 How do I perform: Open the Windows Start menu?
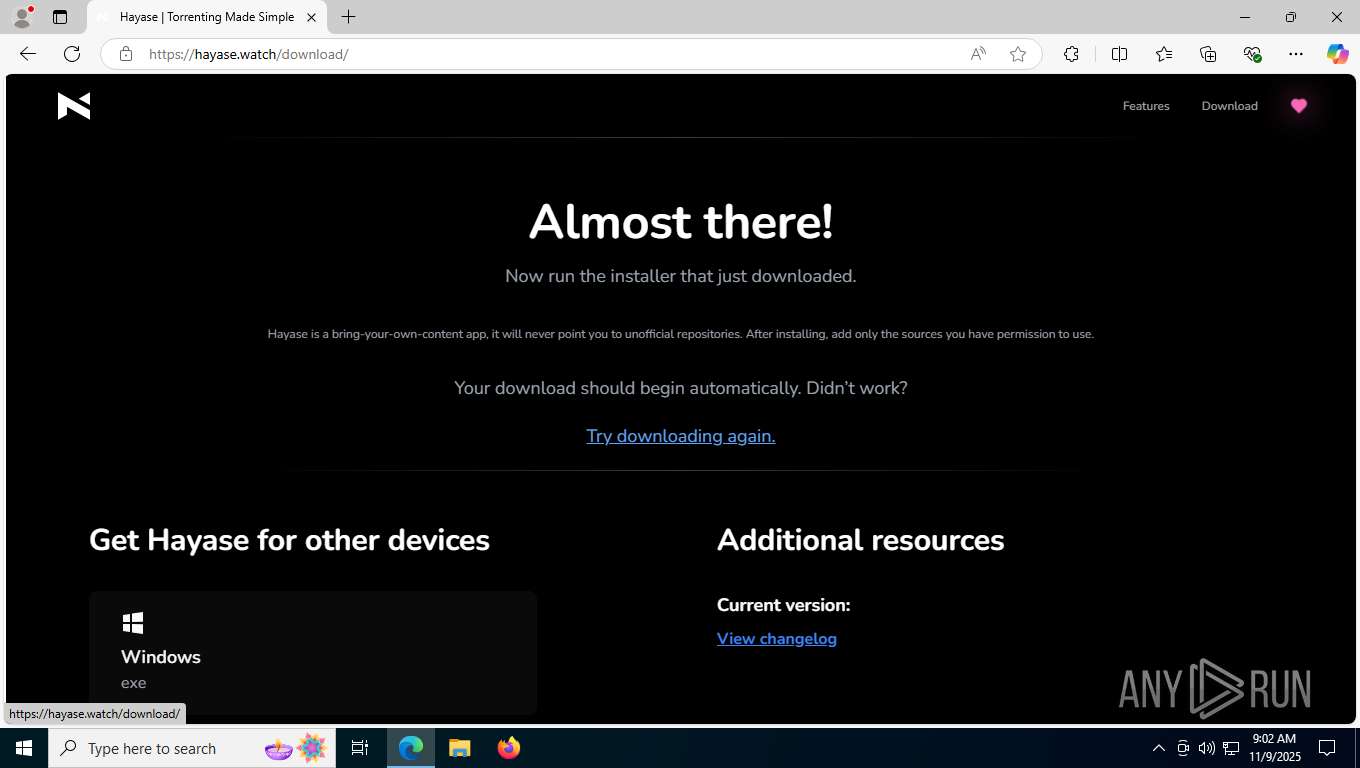(x=24, y=748)
